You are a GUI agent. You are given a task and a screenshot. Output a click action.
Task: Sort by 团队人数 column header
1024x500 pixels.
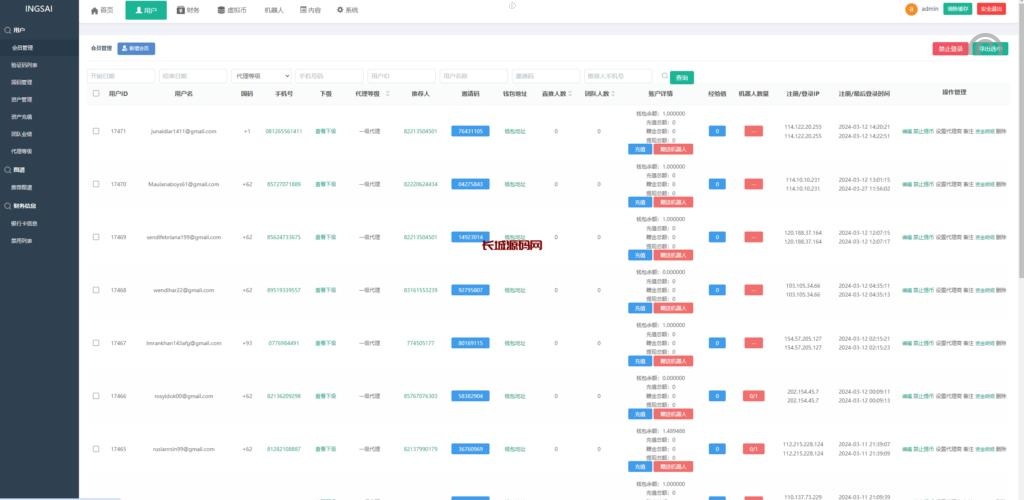tap(599, 93)
